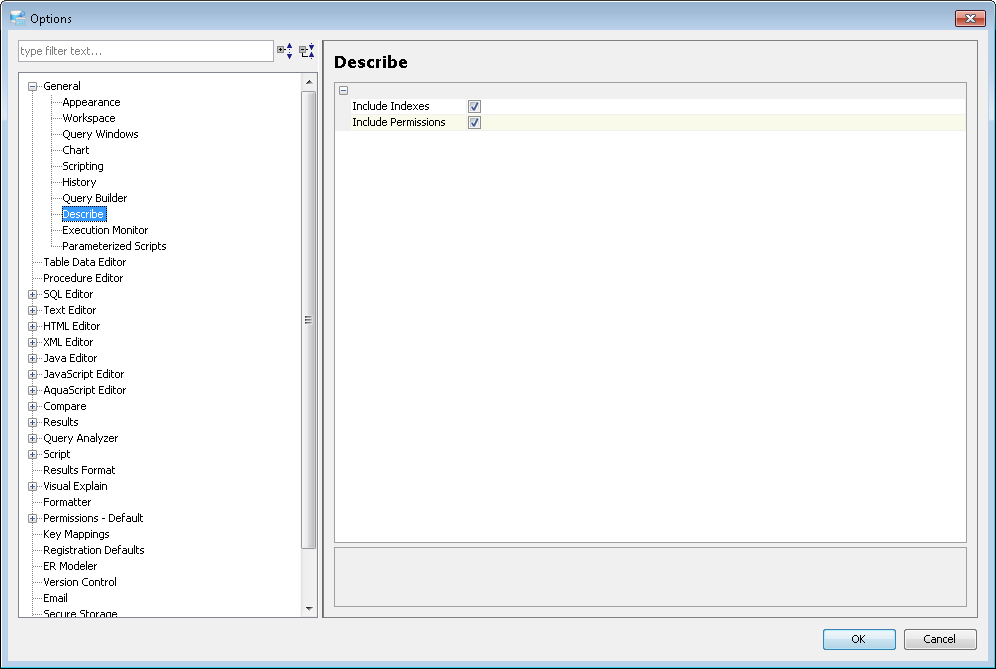
Task: Select the Key Mappings entry
Action: coord(76,534)
